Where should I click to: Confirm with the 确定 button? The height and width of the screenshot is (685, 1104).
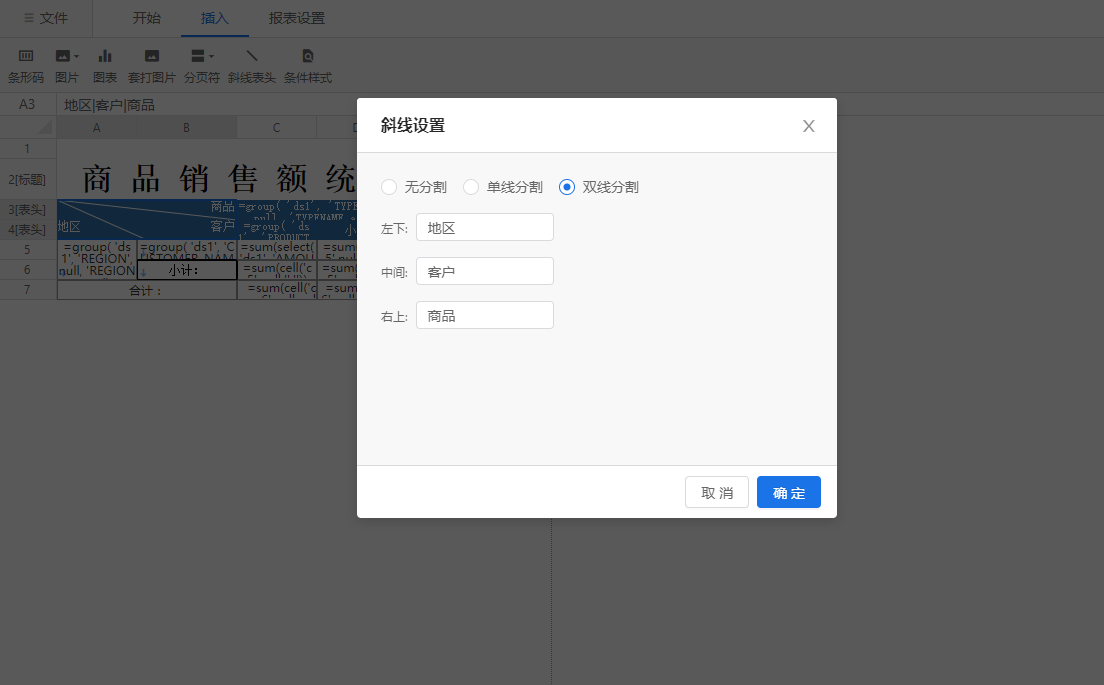789,492
